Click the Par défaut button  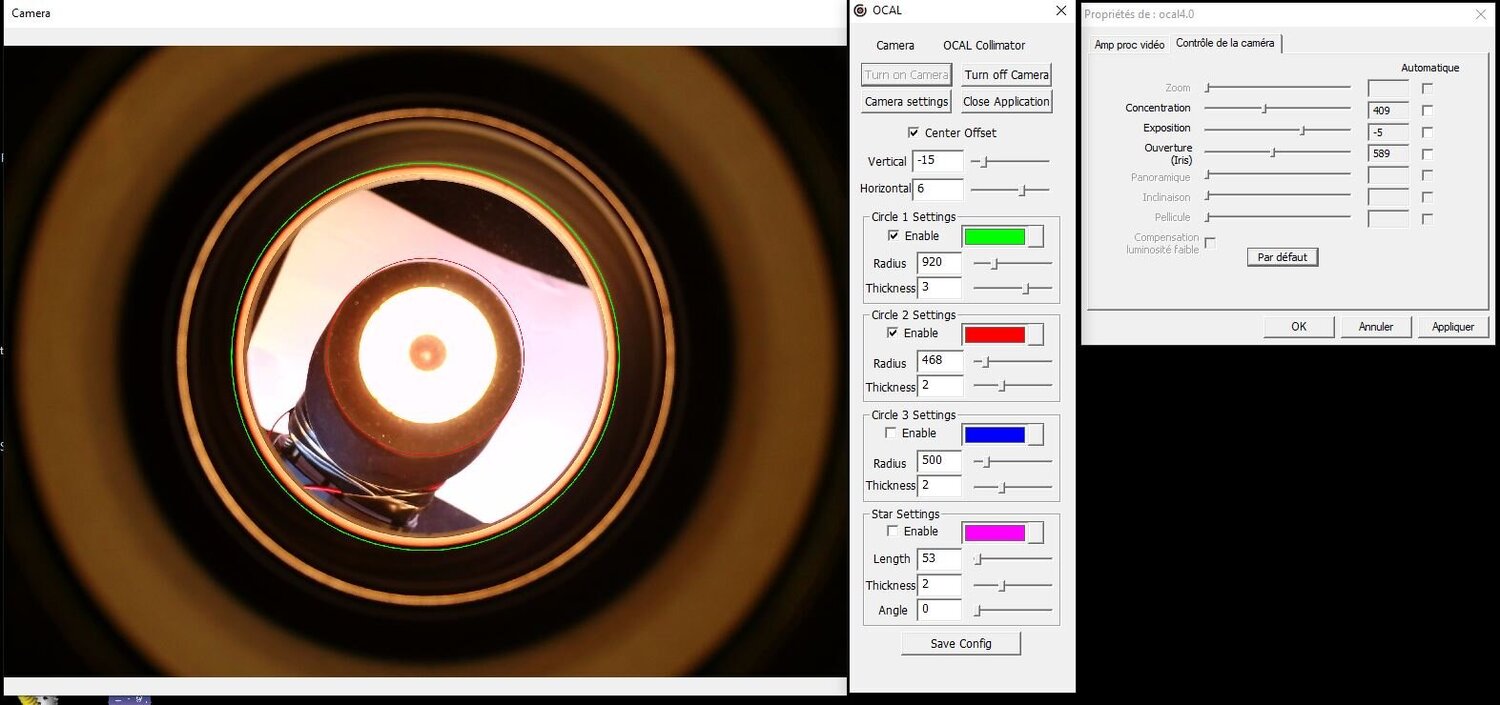click(1282, 257)
